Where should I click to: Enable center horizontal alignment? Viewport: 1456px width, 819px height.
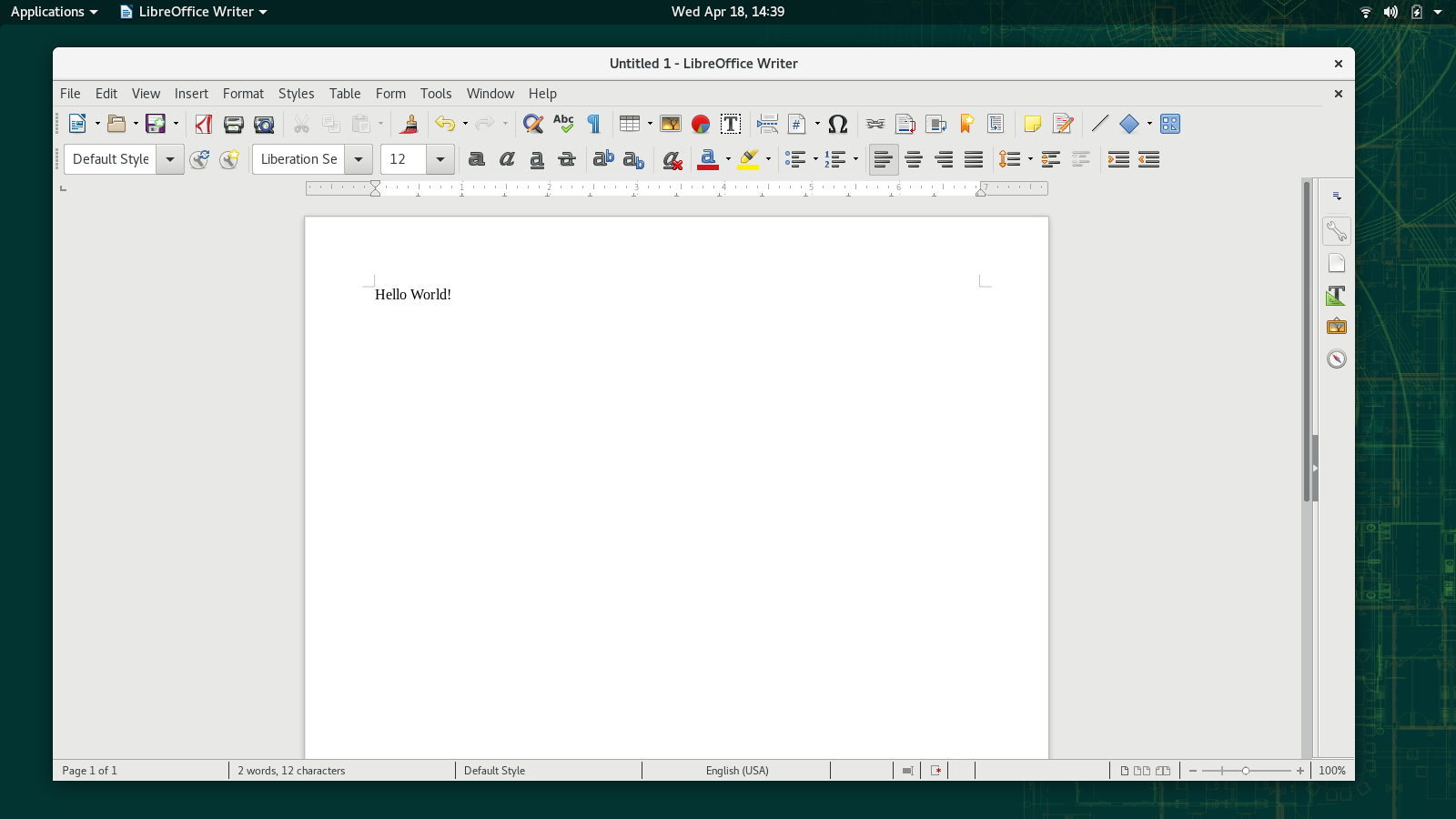coord(914,159)
